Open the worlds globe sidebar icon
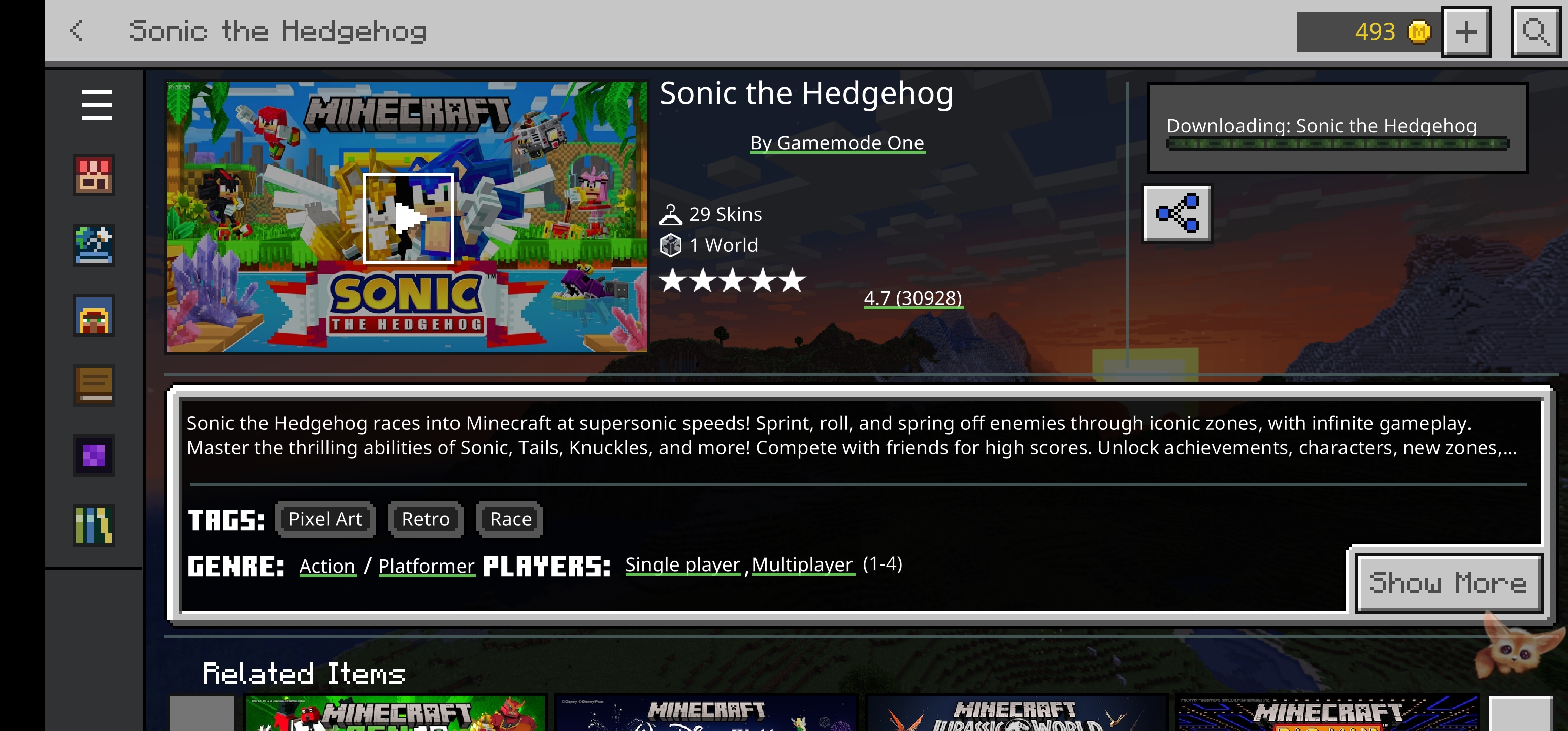Viewport: 1568px width, 731px height. tap(94, 245)
